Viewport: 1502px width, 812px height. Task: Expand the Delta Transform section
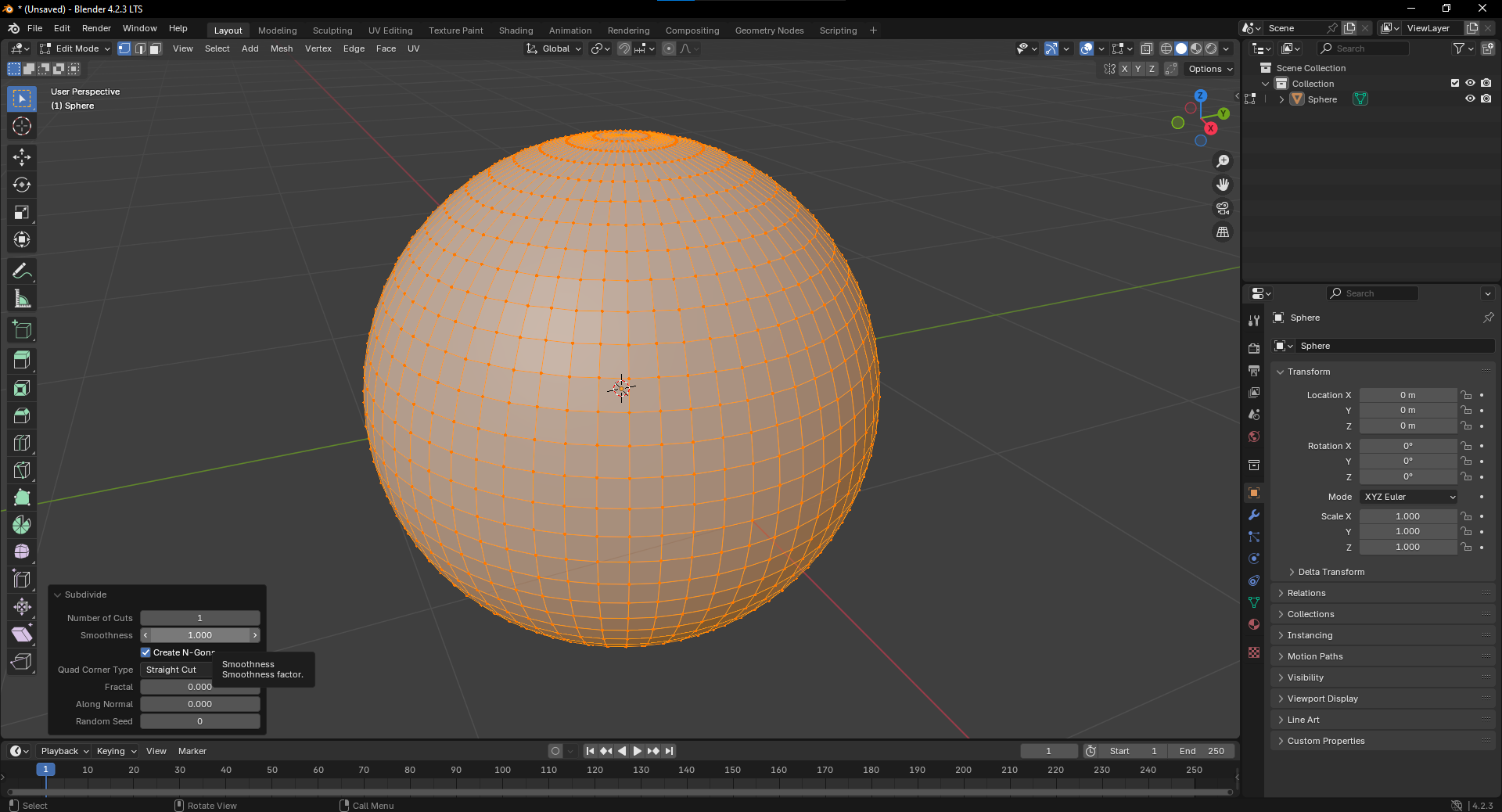click(x=1330, y=572)
